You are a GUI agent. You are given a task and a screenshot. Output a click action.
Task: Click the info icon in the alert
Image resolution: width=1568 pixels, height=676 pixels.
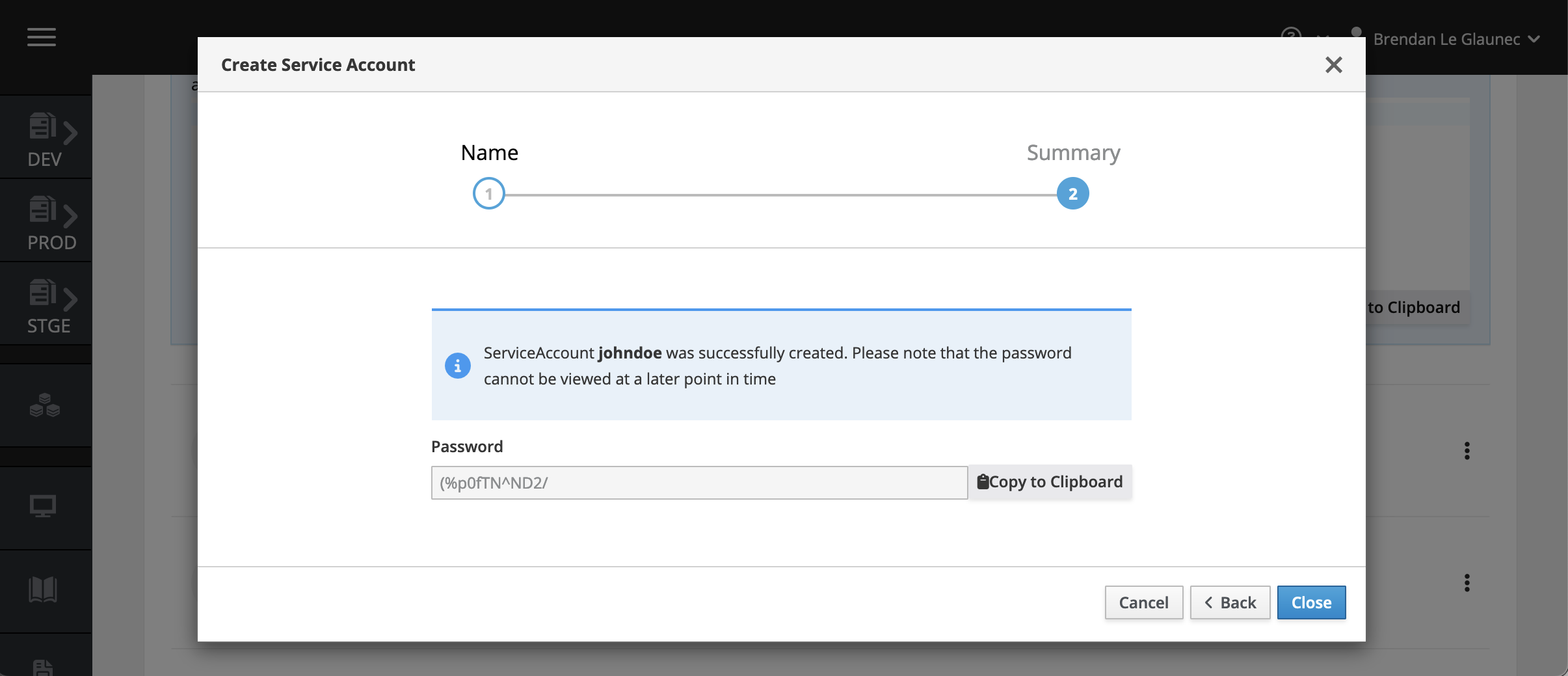(x=458, y=366)
